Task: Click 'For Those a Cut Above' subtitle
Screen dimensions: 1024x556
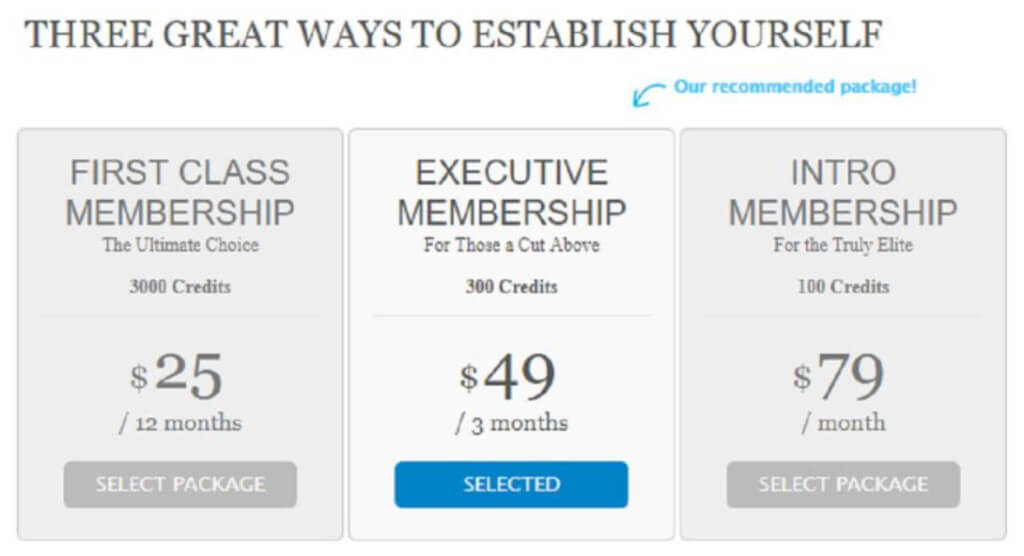Action: pyautogui.click(x=511, y=245)
